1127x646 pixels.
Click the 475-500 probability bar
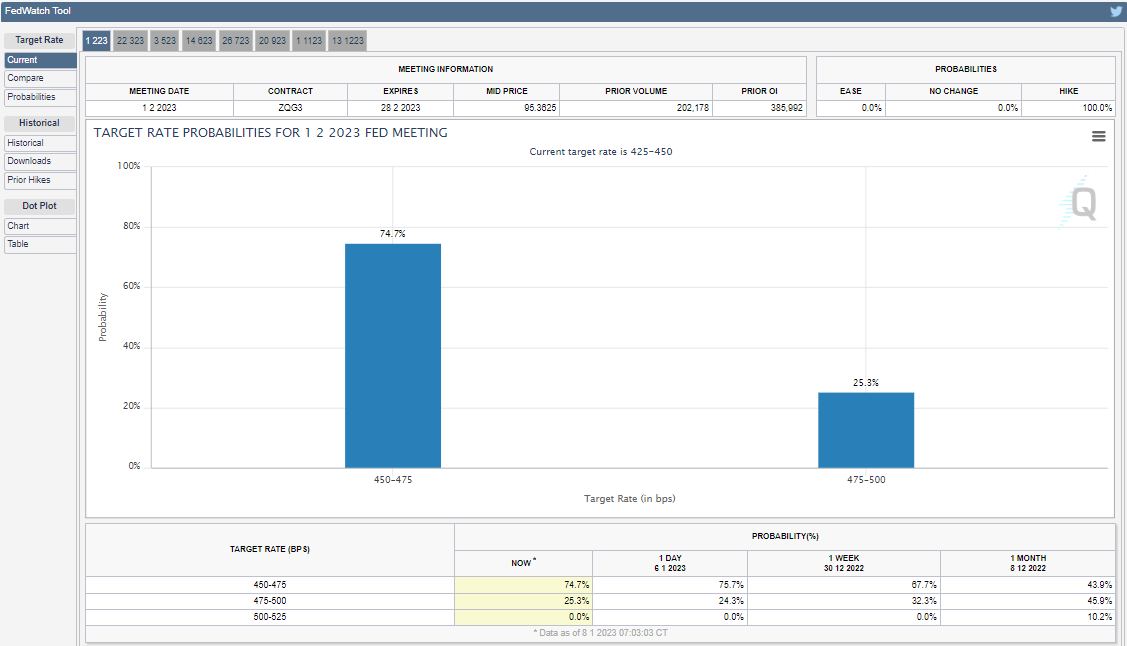click(x=865, y=429)
